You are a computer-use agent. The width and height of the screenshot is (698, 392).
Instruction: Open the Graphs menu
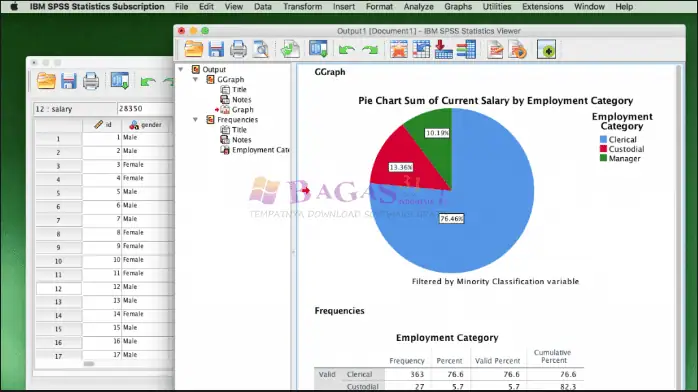click(458, 7)
